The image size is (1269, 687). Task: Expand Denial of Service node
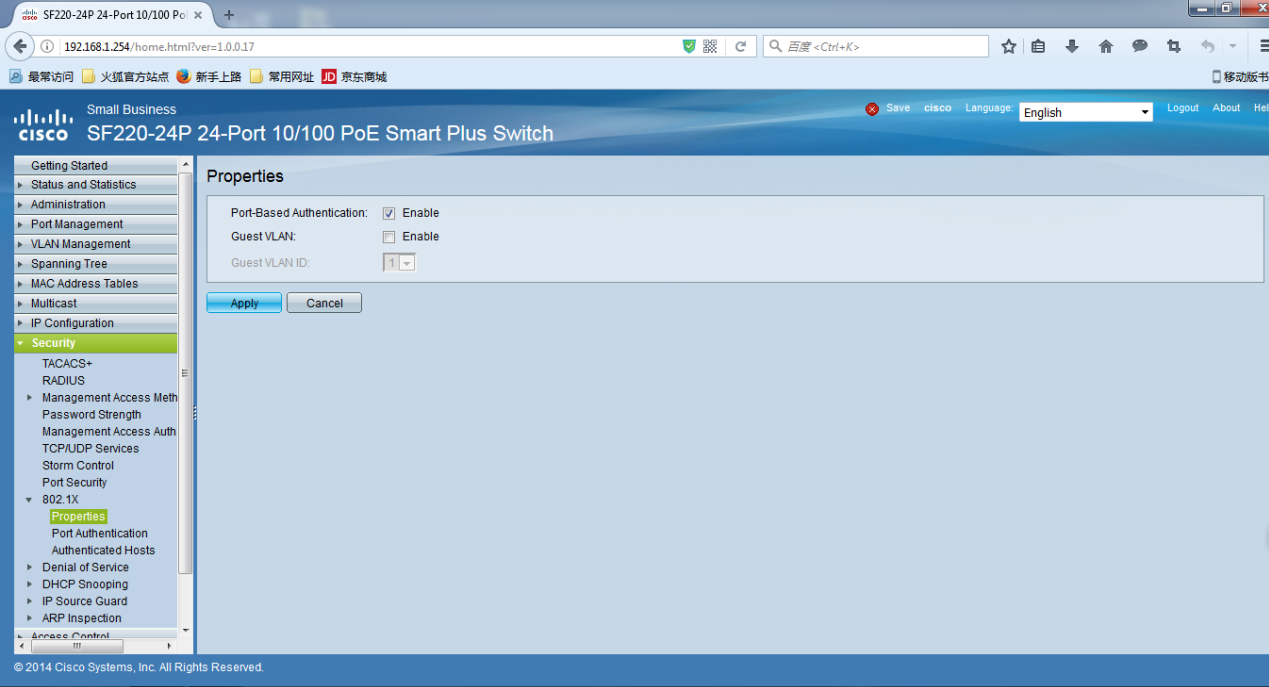[x=29, y=568]
